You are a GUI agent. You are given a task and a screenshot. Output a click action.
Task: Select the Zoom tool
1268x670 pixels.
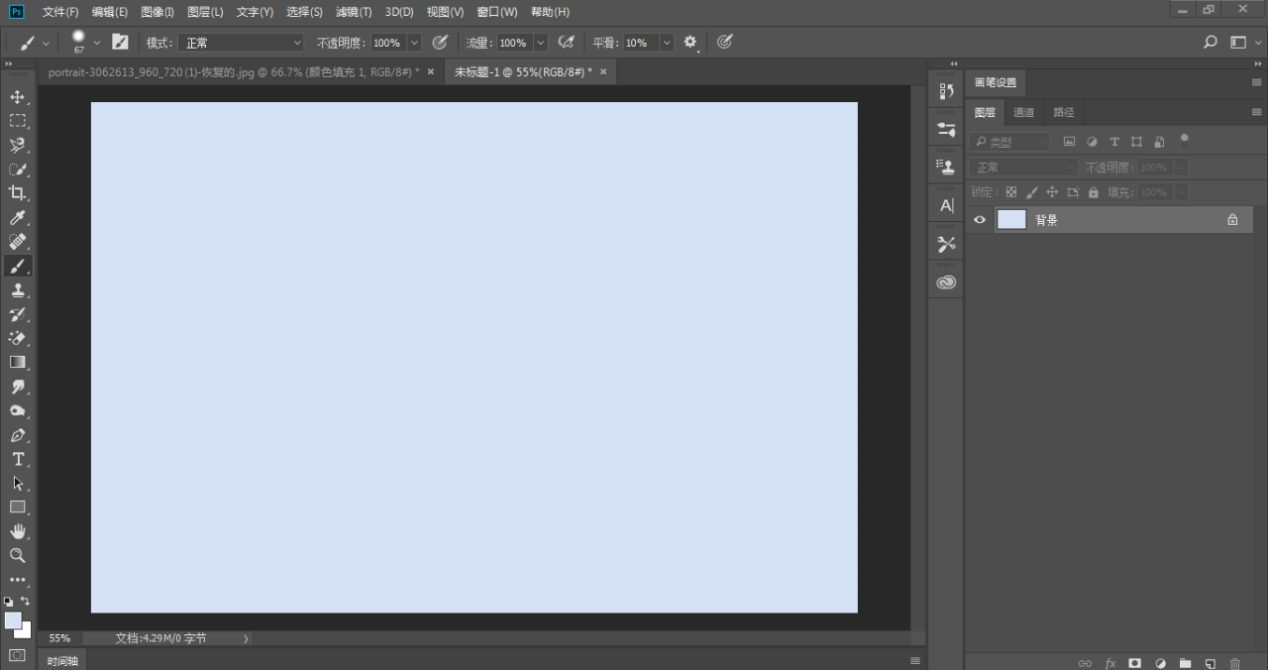(x=17, y=555)
